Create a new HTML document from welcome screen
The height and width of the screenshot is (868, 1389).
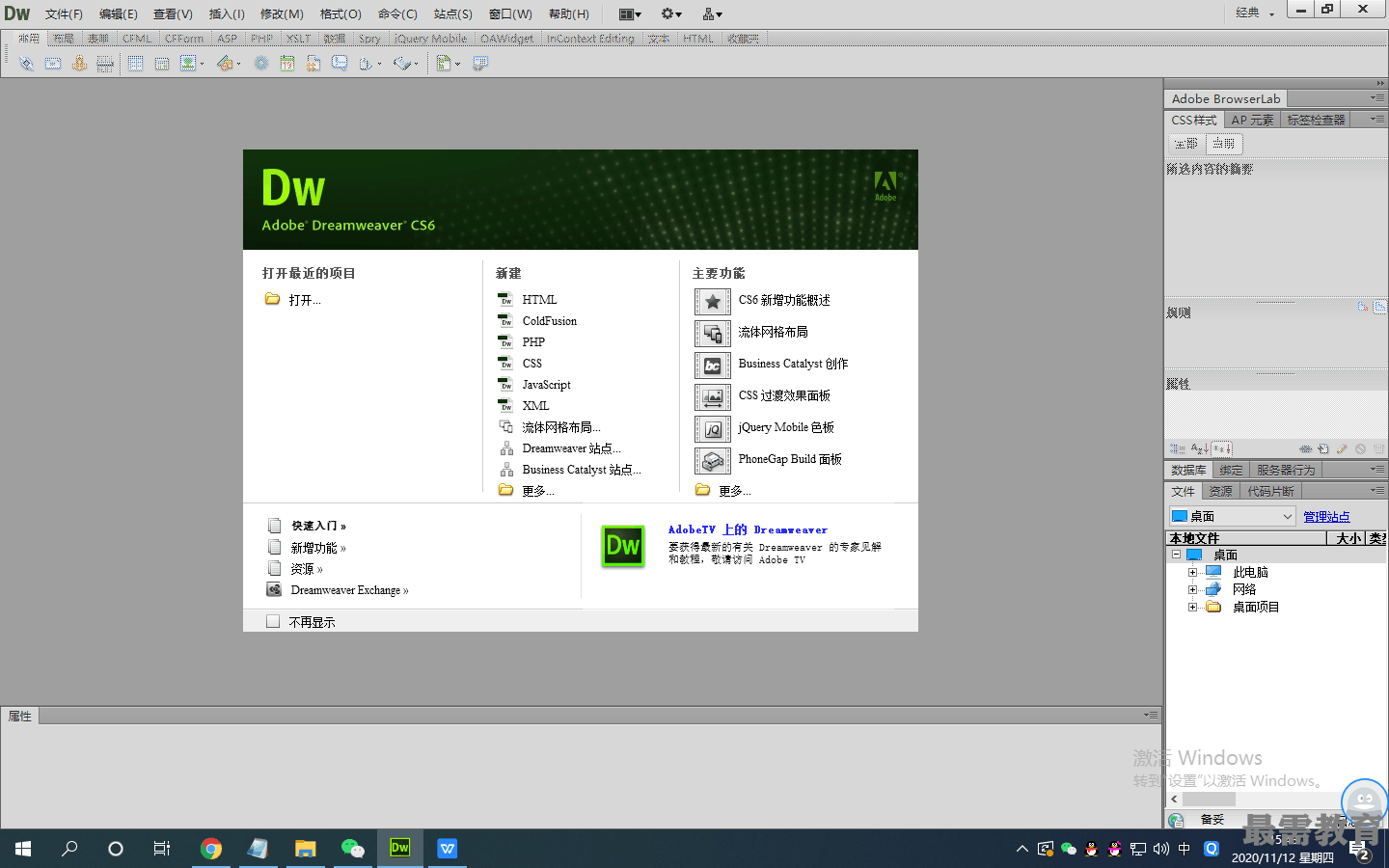pyautogui.click(x=539, y=300)
